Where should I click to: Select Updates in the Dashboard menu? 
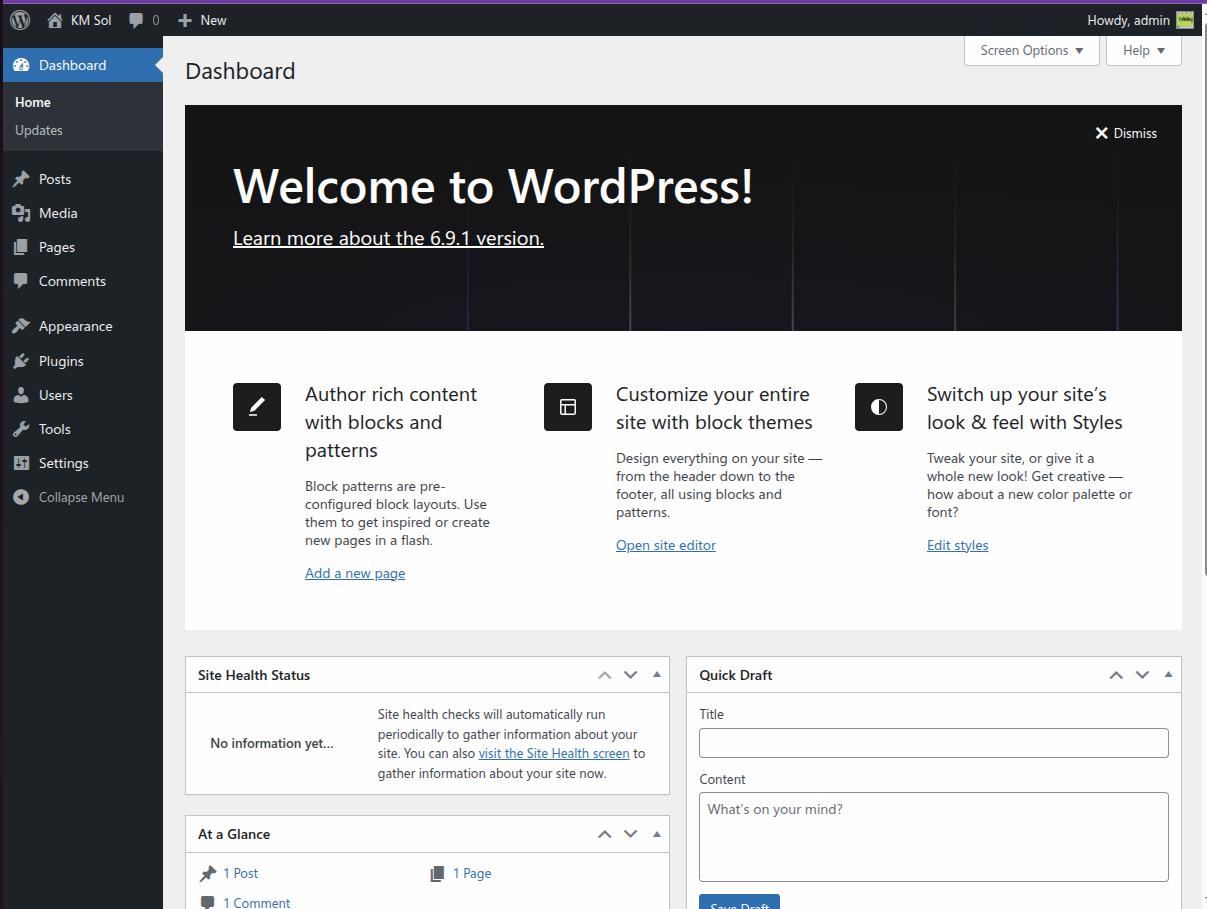38,130
